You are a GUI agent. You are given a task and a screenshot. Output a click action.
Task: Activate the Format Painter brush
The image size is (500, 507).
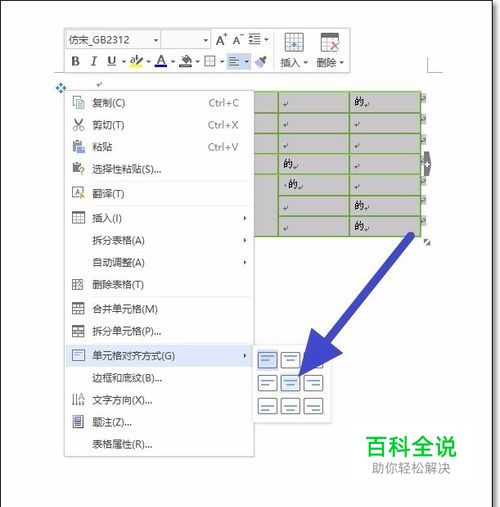coord(261,62)
